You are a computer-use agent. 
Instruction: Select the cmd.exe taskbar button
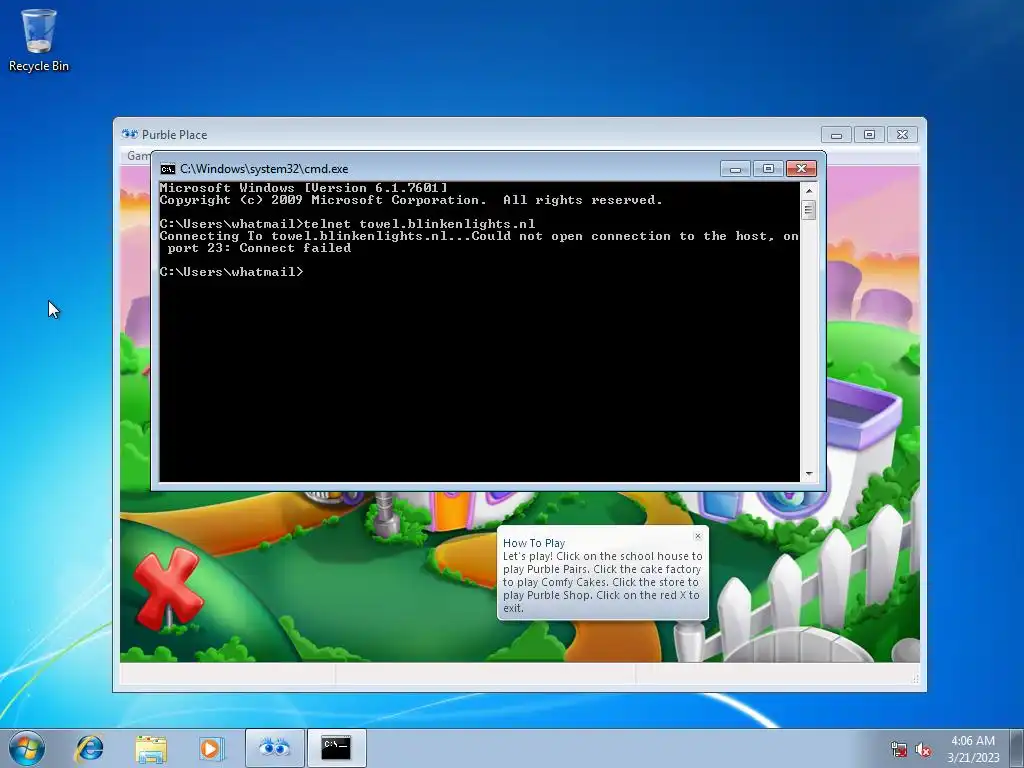[x=336, y=748]
